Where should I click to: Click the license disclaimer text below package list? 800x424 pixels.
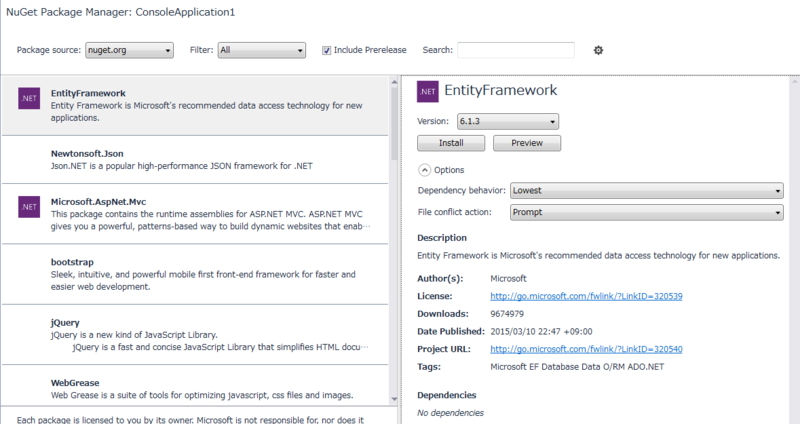pos(190,420)
